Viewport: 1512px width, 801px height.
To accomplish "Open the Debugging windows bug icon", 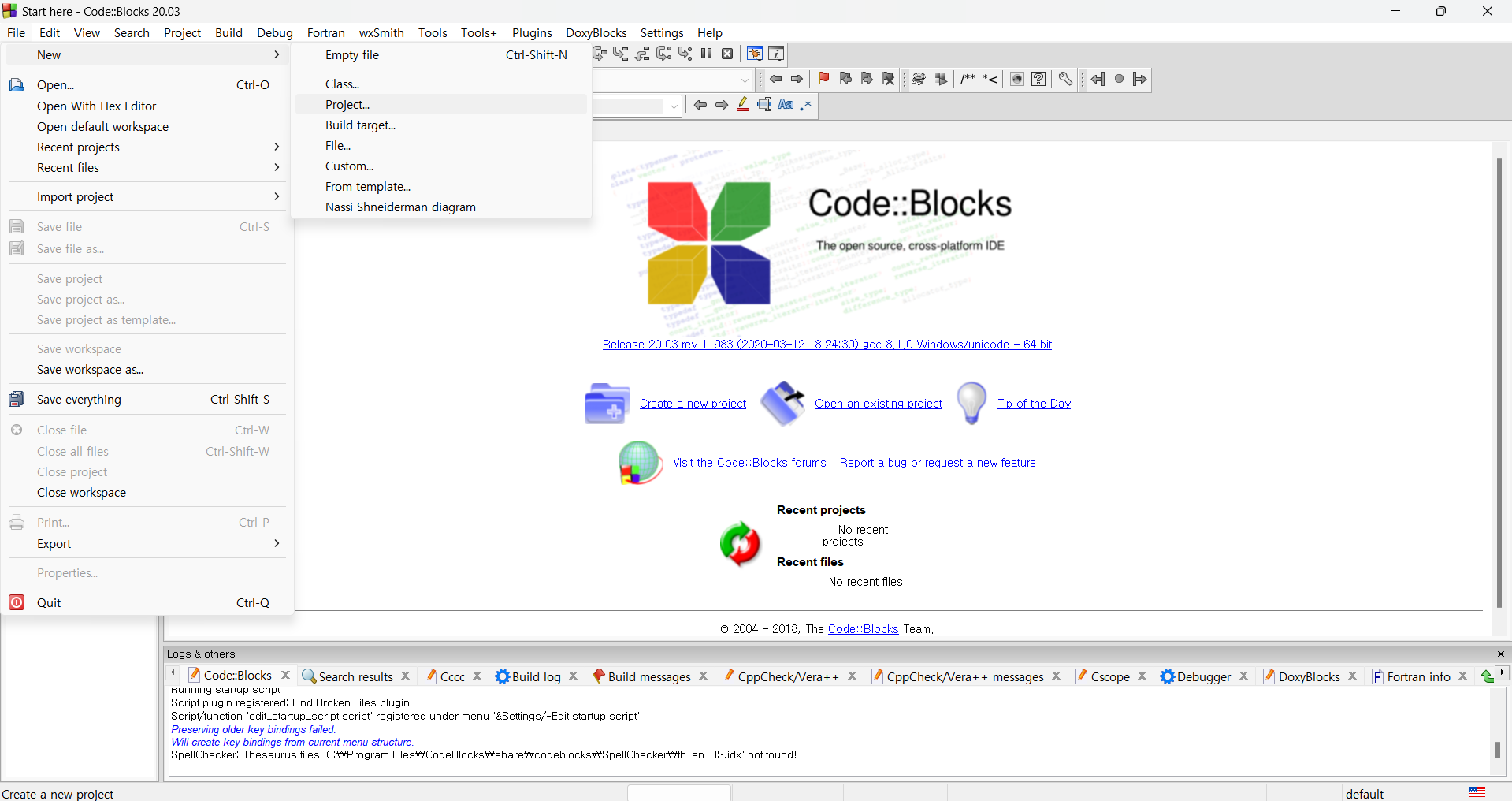I will click(754, 54).
